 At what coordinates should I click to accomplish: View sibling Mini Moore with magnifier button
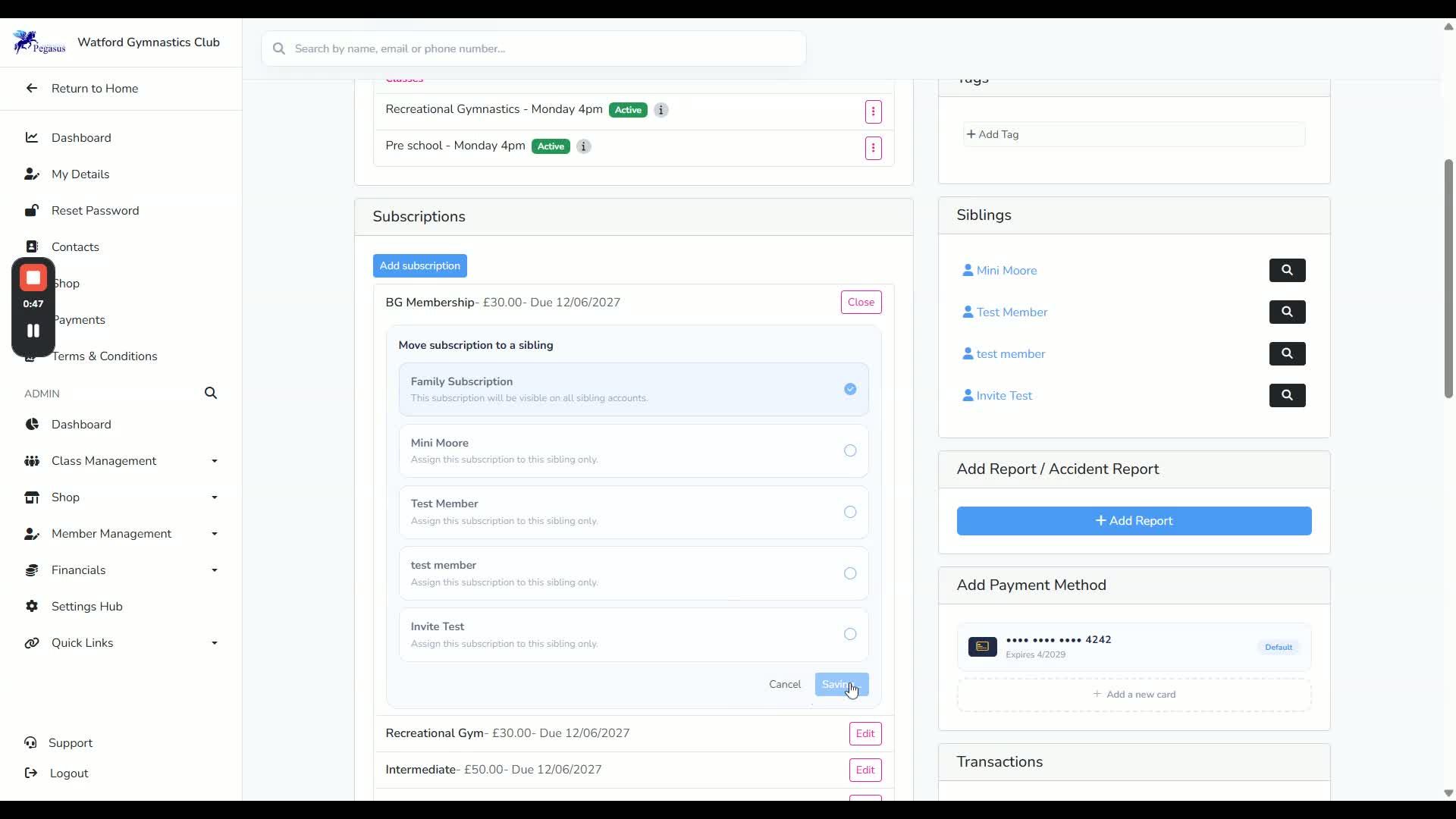tap(1287, 270)
